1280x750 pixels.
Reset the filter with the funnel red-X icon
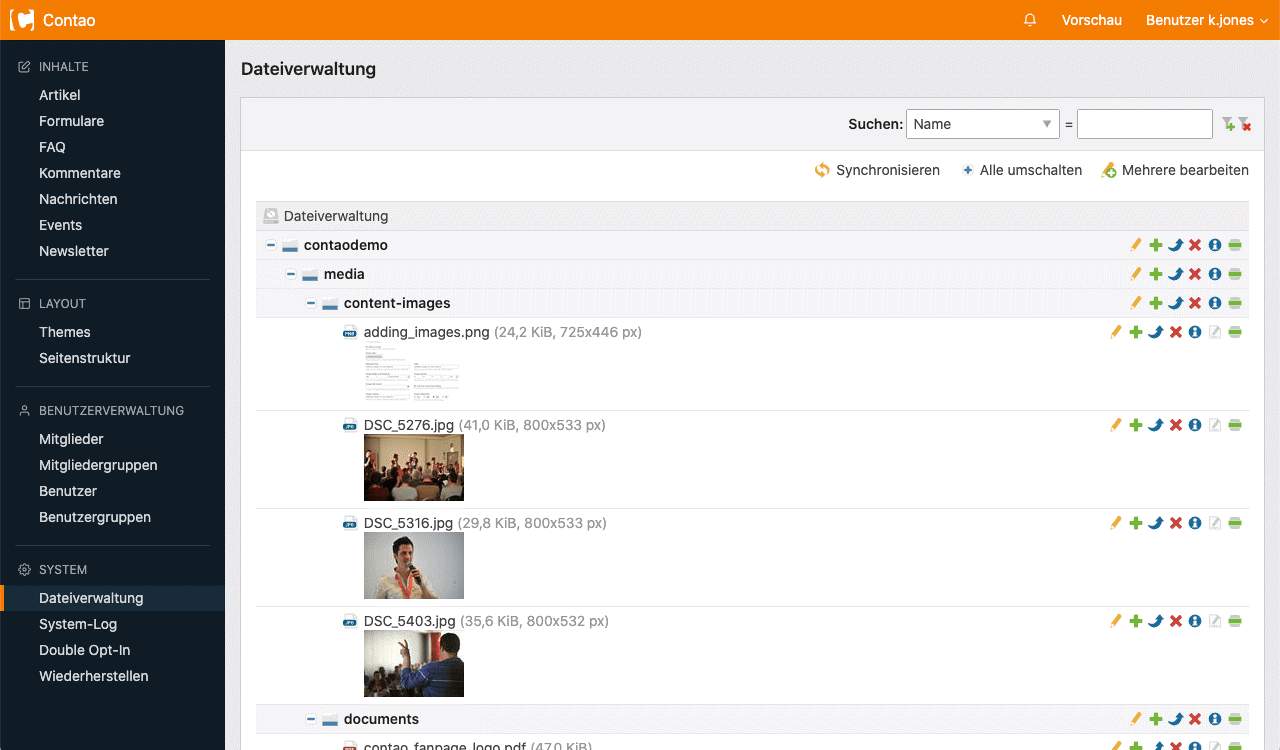click(x=1245, y=124)
